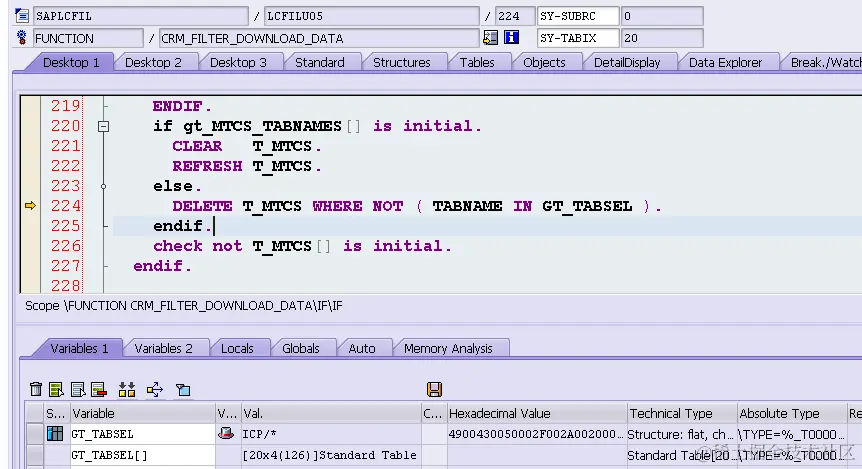Click the REFRESH T_MTCS statement on line 222
The height and width of the screenshot is (469, 862).
click(246, 166)
